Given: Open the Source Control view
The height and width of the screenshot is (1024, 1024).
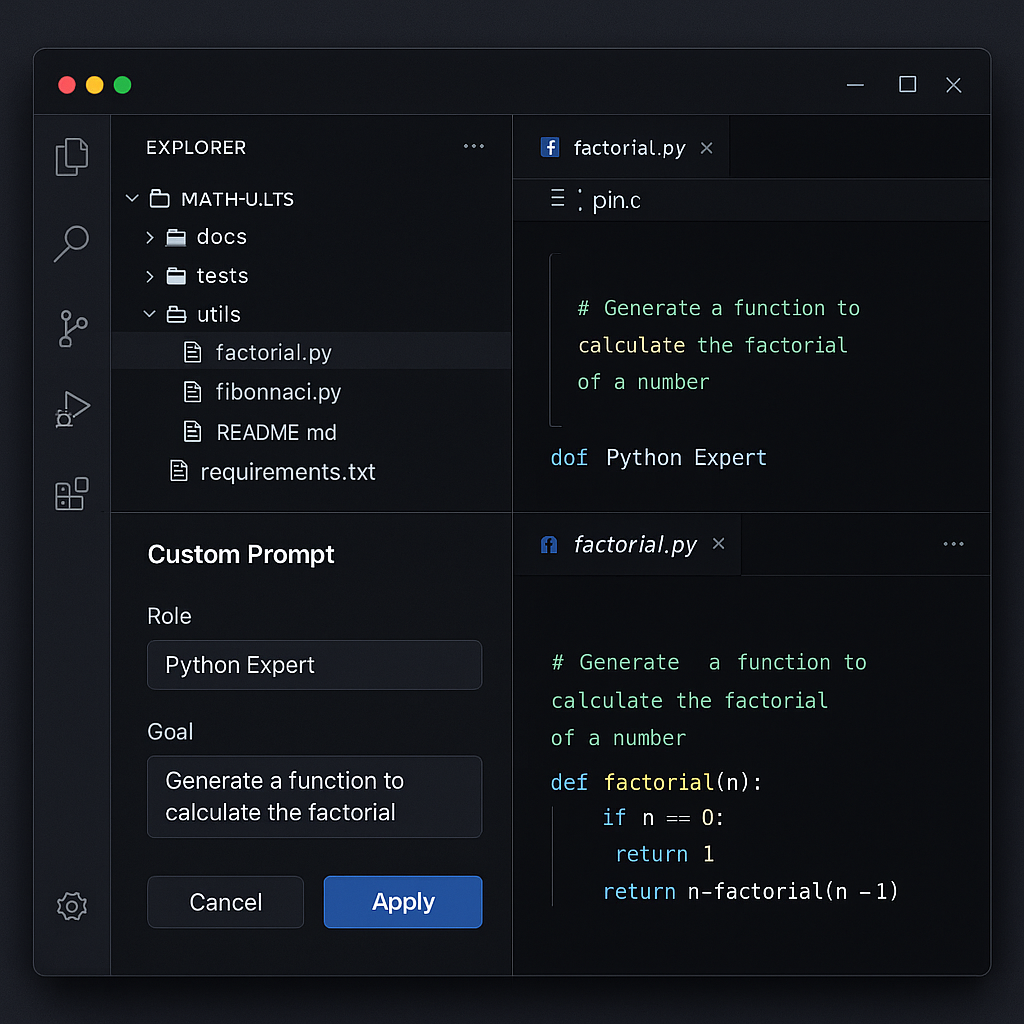Looking at the screenshot, I should pyautogui.click(x=71, y=328).
